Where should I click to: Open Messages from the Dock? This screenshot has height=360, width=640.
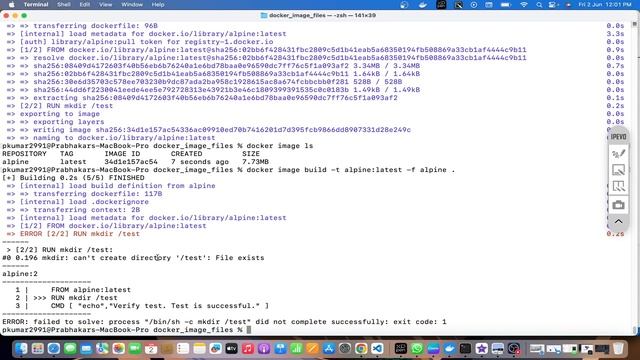tap(70, 349)
